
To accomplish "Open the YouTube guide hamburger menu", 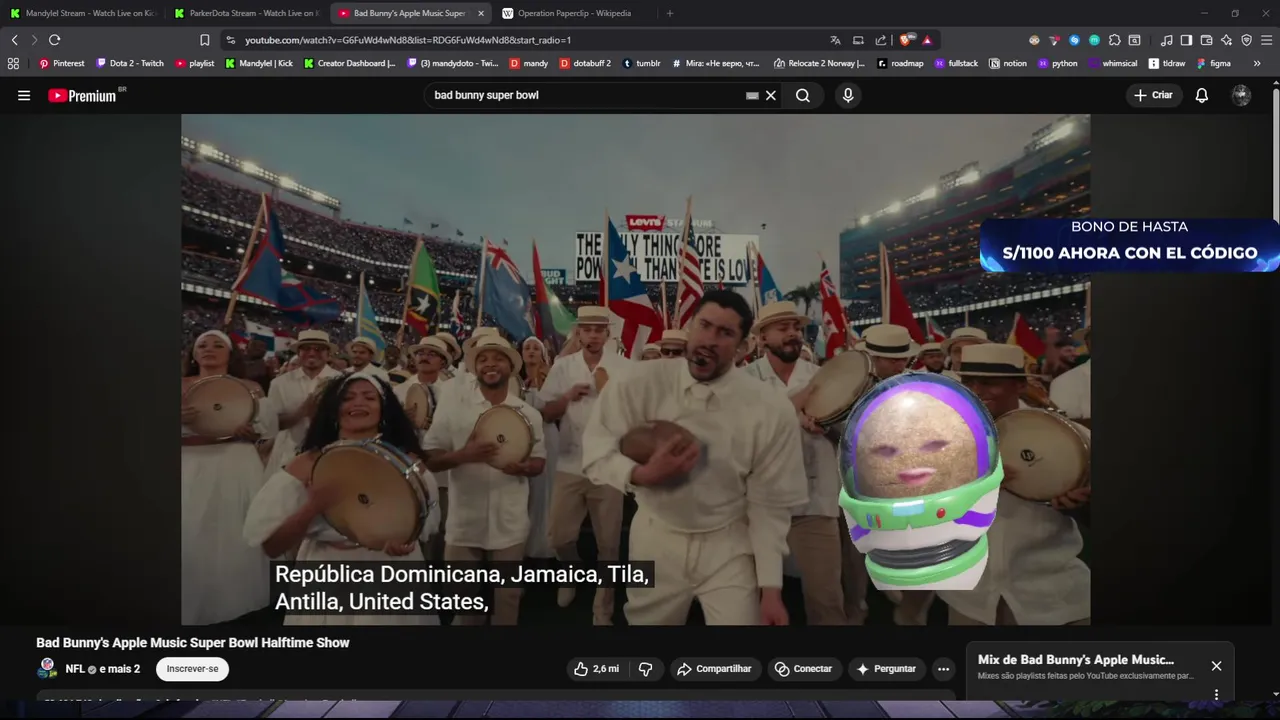I will coord(24,96).
